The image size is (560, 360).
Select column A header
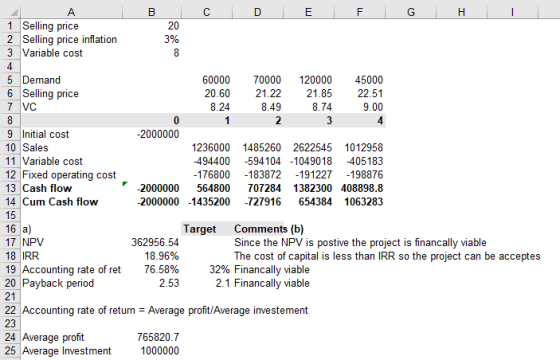(71, 12)
